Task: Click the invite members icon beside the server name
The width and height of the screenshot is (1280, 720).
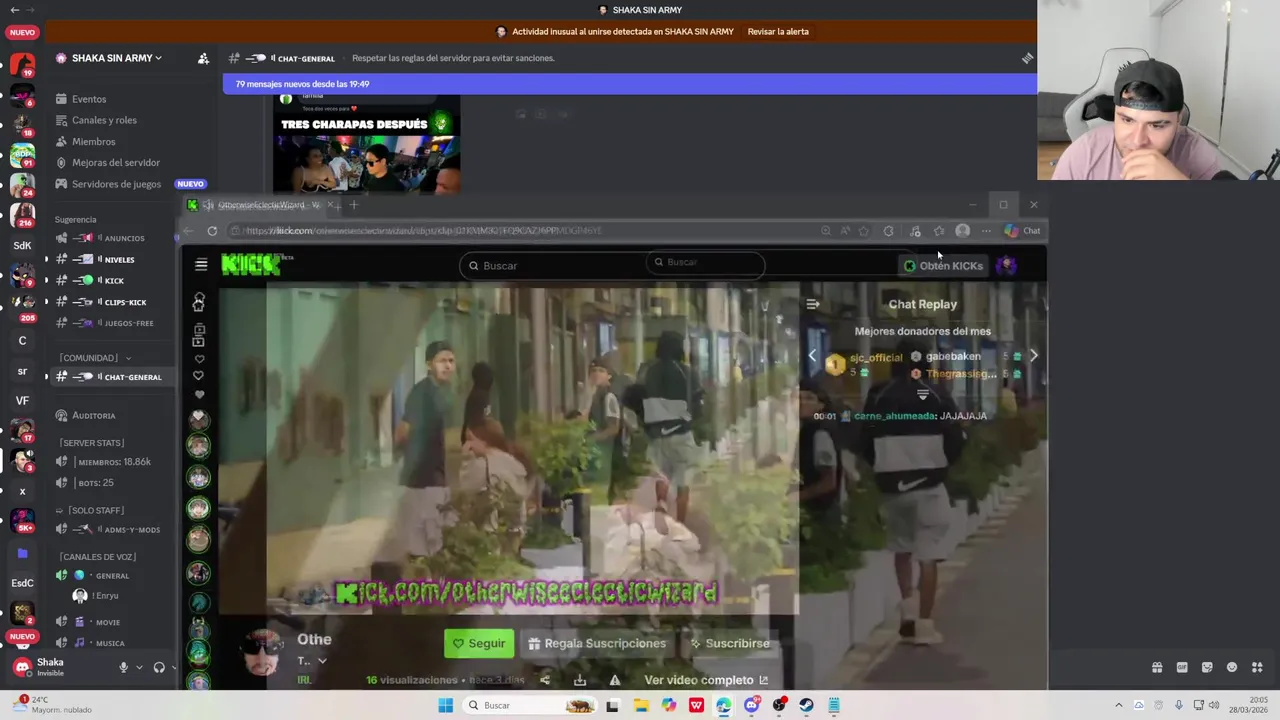Action: tap(203, 58)
